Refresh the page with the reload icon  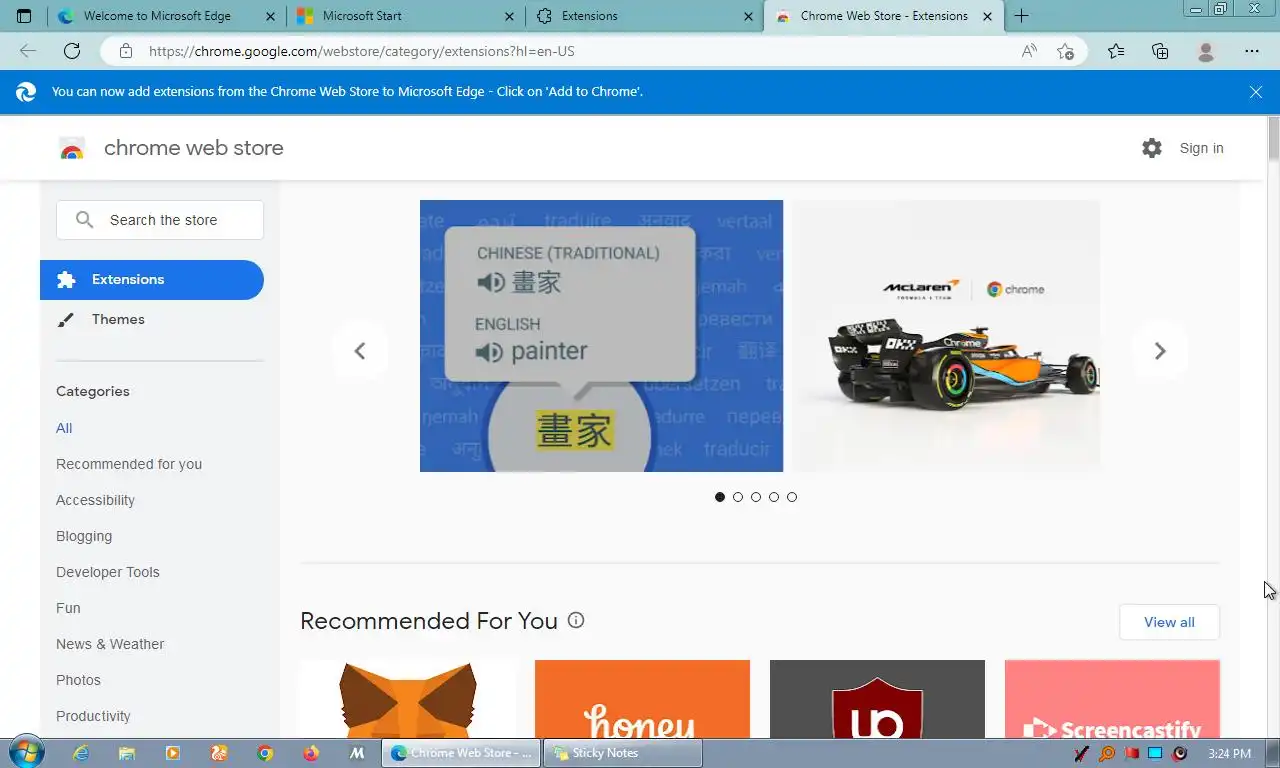[72, 51]
